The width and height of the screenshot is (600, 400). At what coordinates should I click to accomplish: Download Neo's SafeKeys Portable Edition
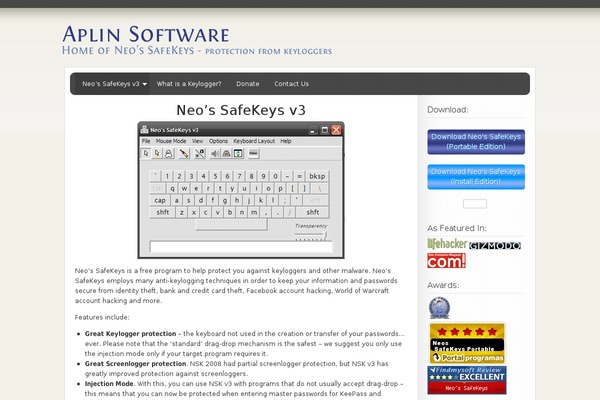tap(476, 142)
